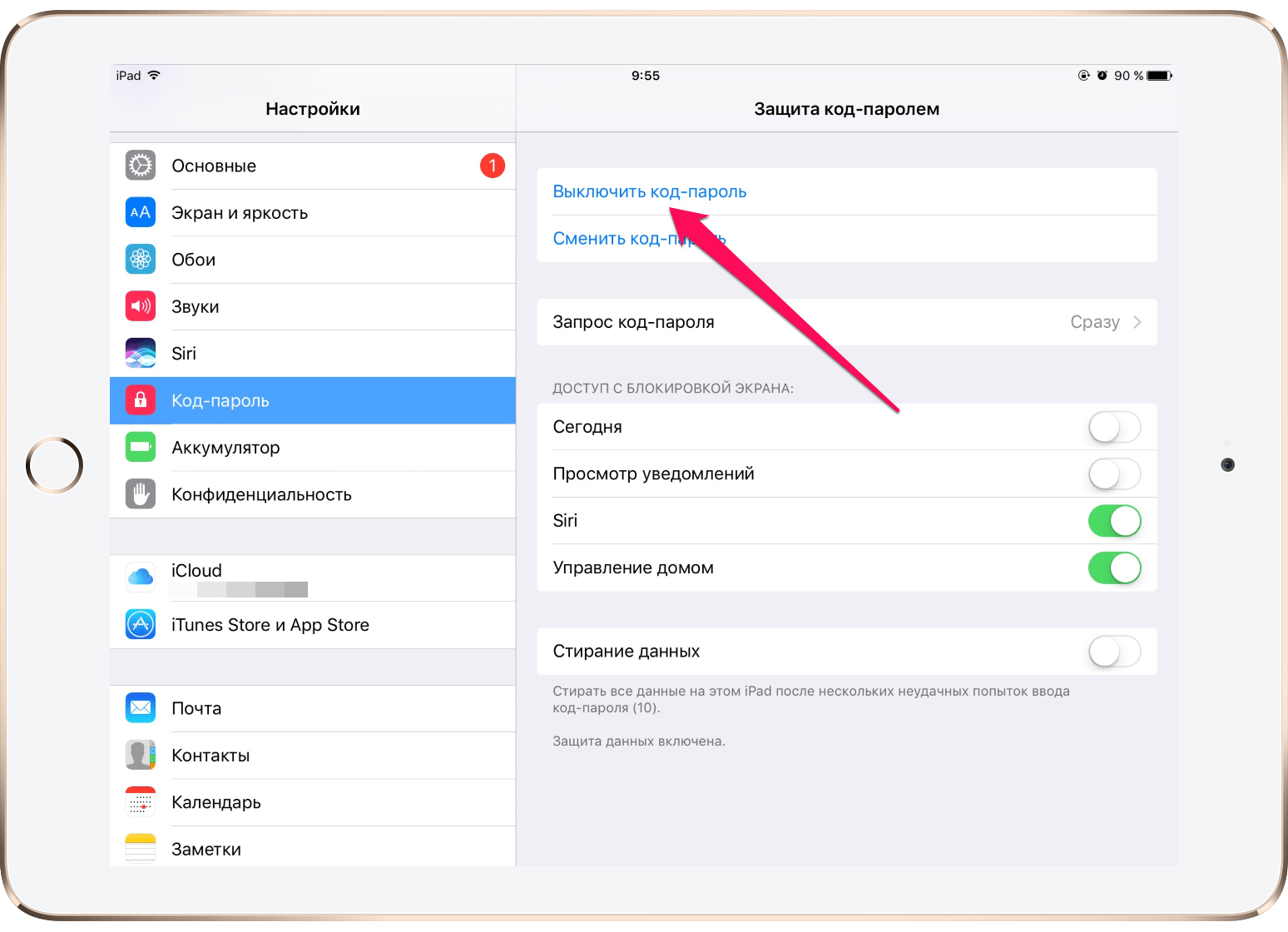Tap the green Аккумулятор battery icon
The width and height of the screenshot is (1288, 932).
141,447
